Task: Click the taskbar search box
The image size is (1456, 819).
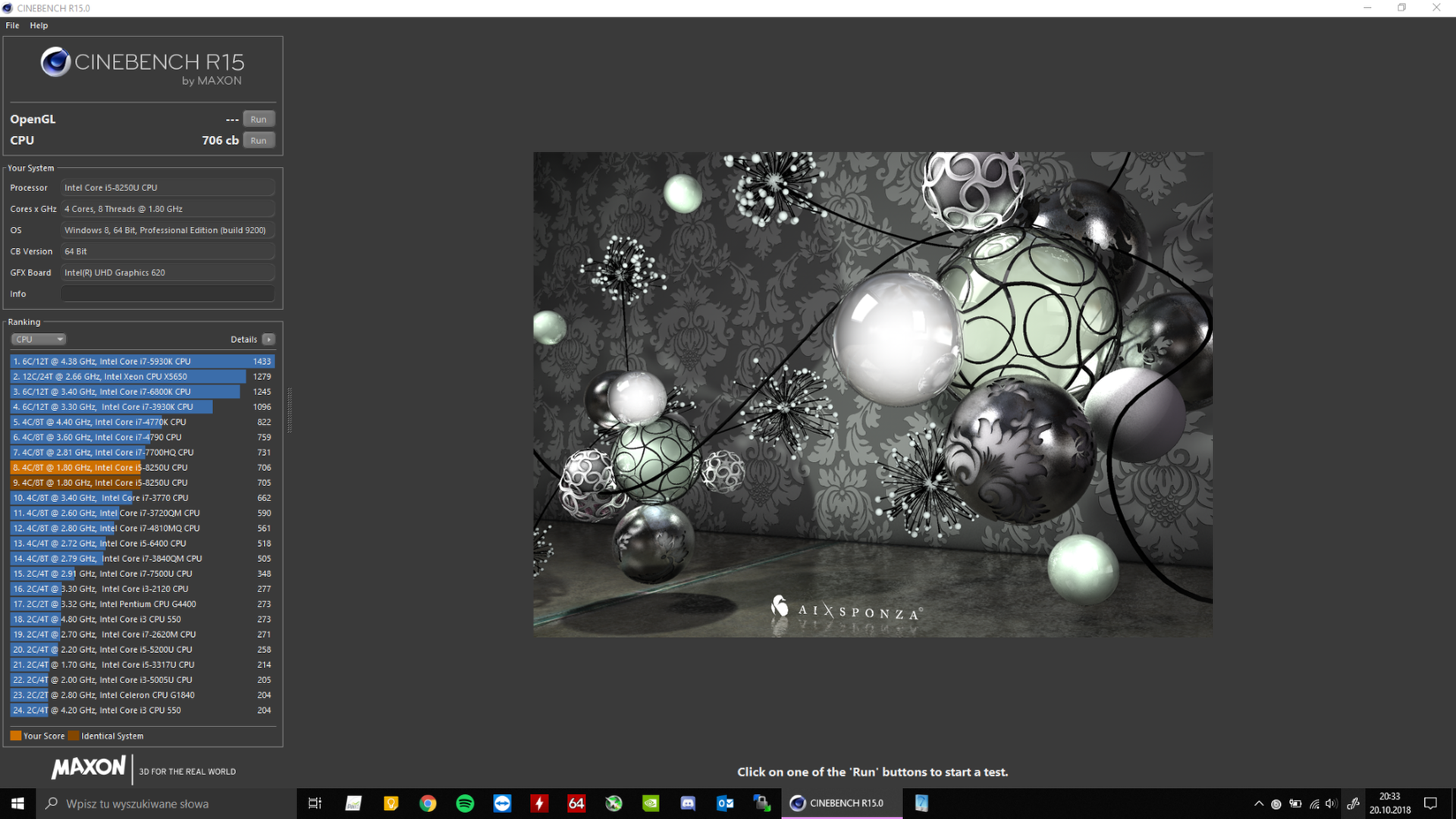Action: (x=166, y=803)
